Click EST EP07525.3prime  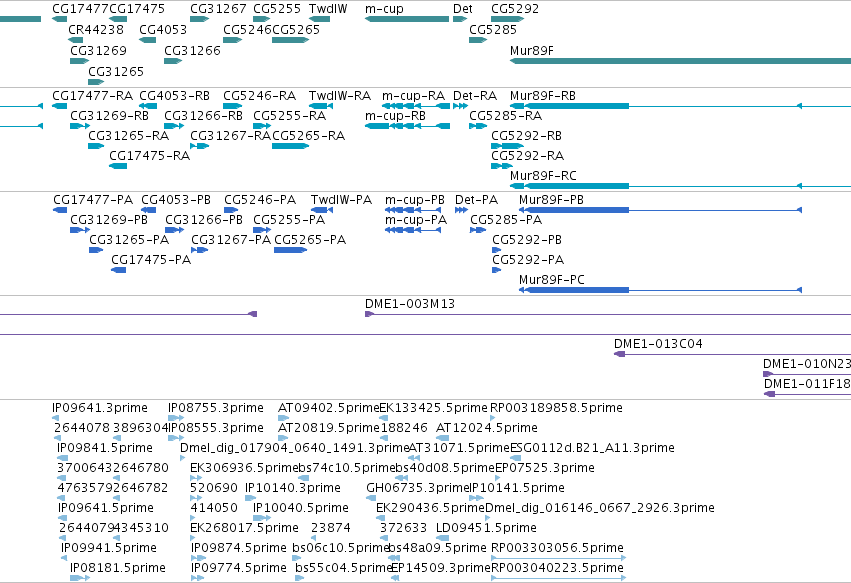click(x=544, y=468)
